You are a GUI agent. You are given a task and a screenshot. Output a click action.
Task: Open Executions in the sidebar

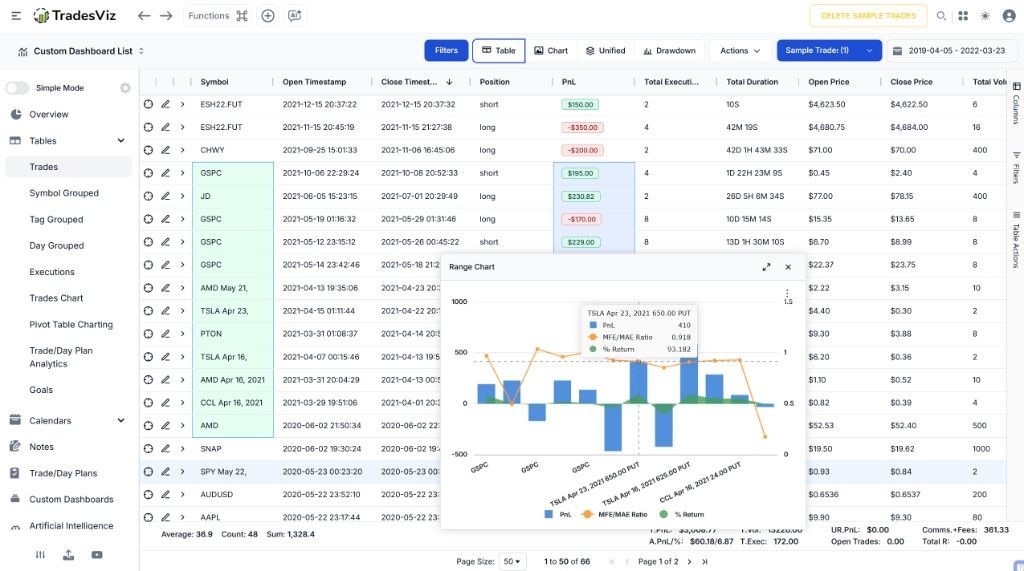[x=52, y=272]
